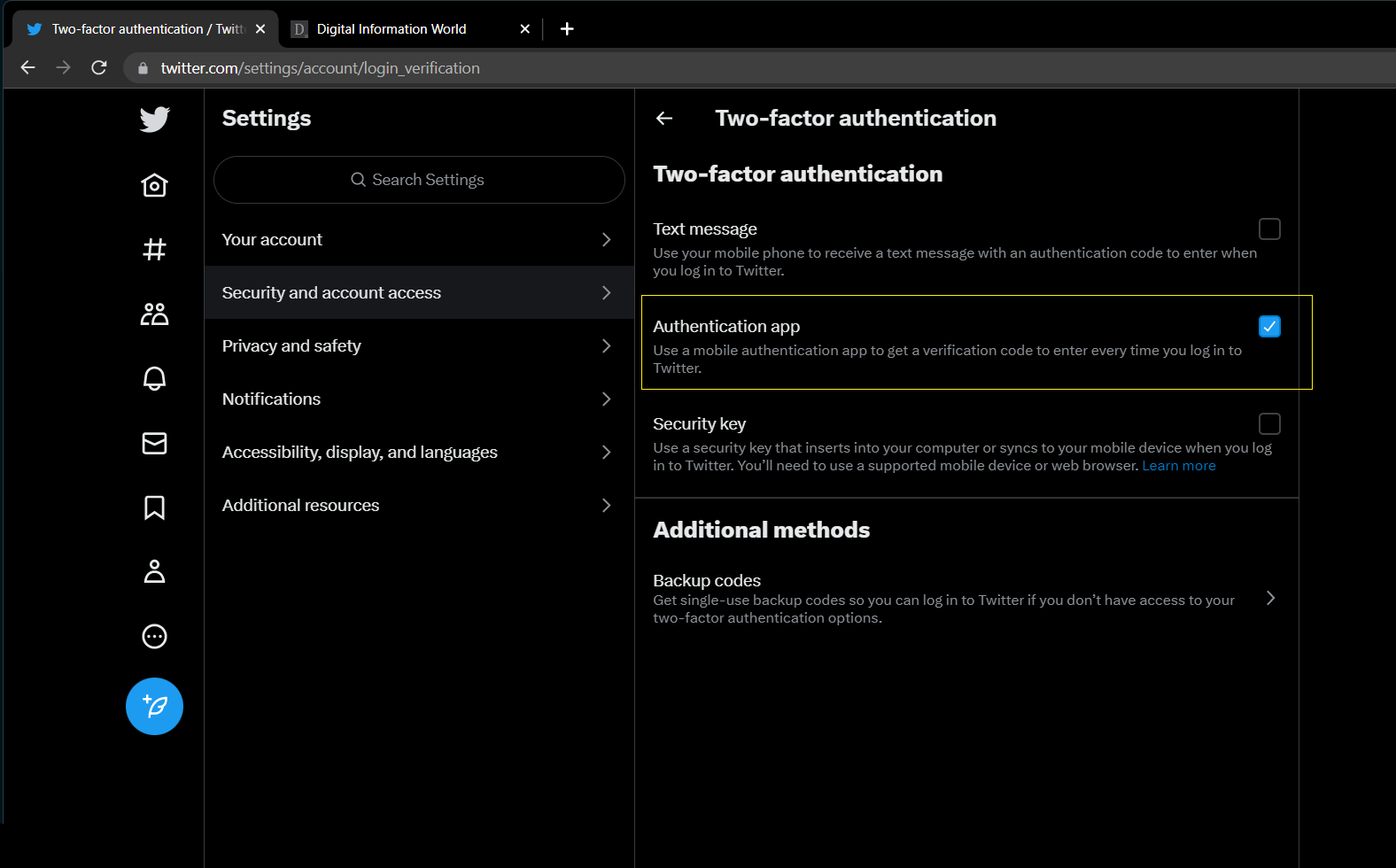
Task: Open the More circle icon
Action: [x=154, y=637]
